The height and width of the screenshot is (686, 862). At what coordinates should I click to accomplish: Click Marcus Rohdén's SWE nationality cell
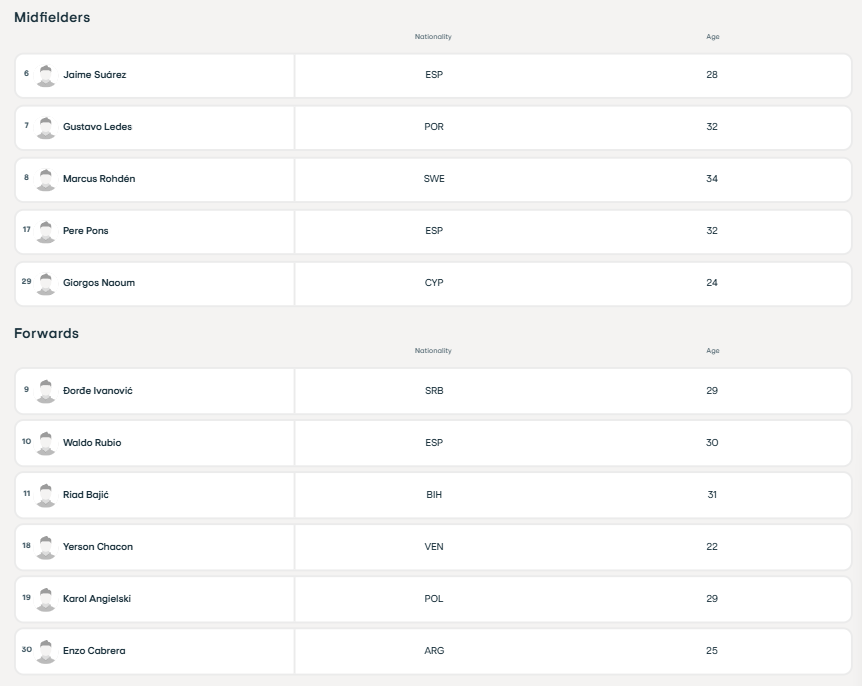(434, 179)
